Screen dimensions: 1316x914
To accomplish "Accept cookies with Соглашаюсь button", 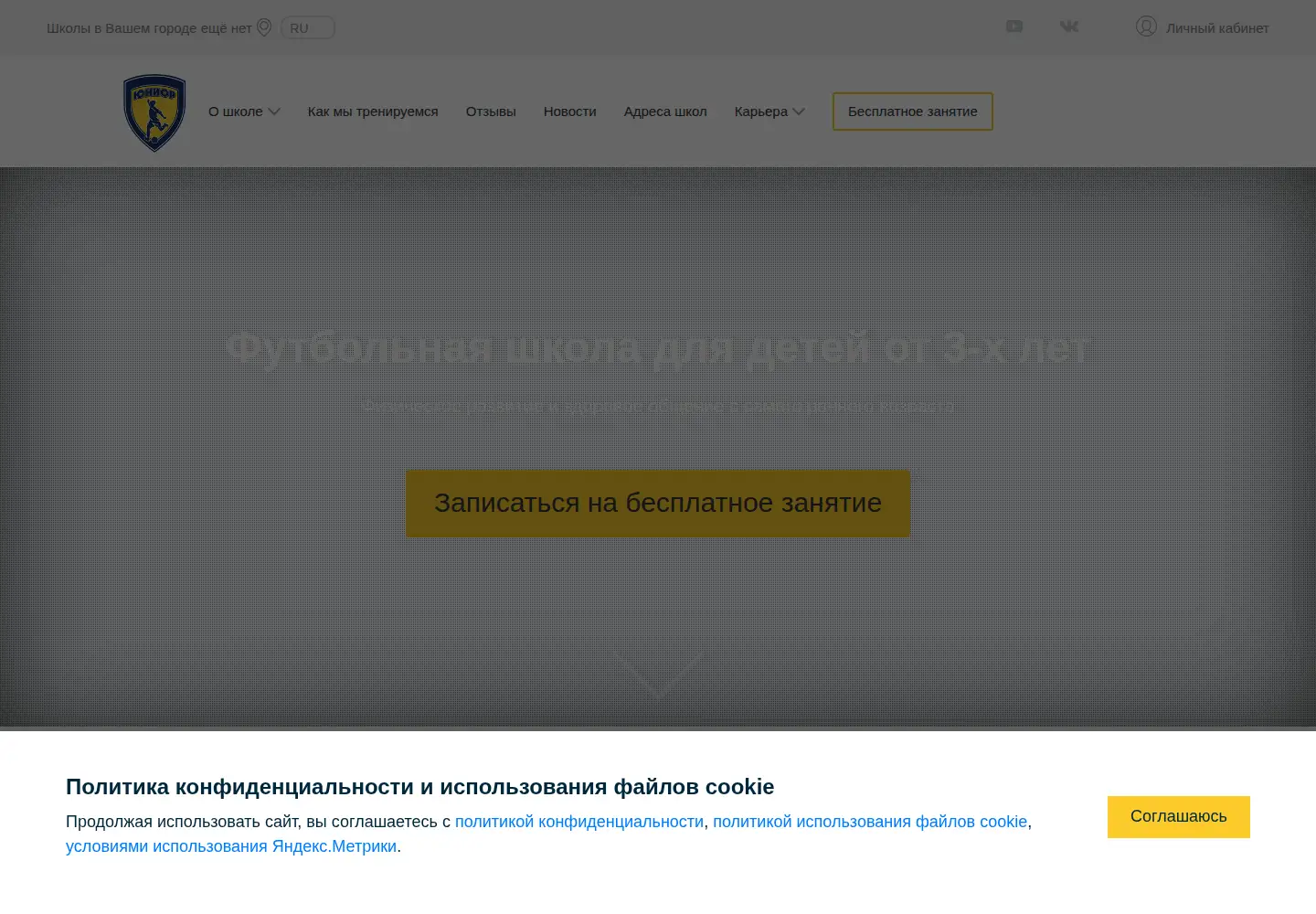I will click(1179, 817).
